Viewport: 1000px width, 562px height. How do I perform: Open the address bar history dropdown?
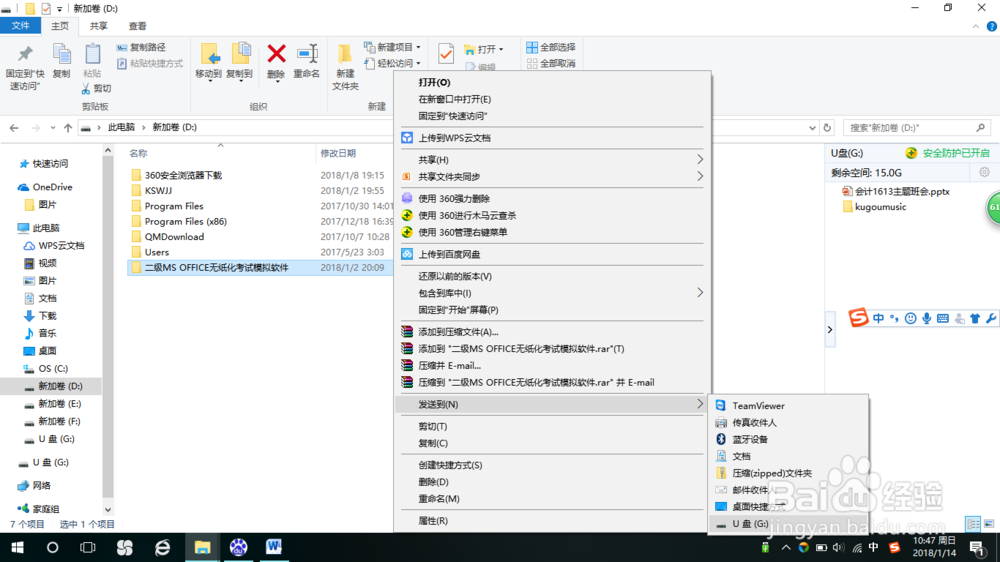(812, 128)
